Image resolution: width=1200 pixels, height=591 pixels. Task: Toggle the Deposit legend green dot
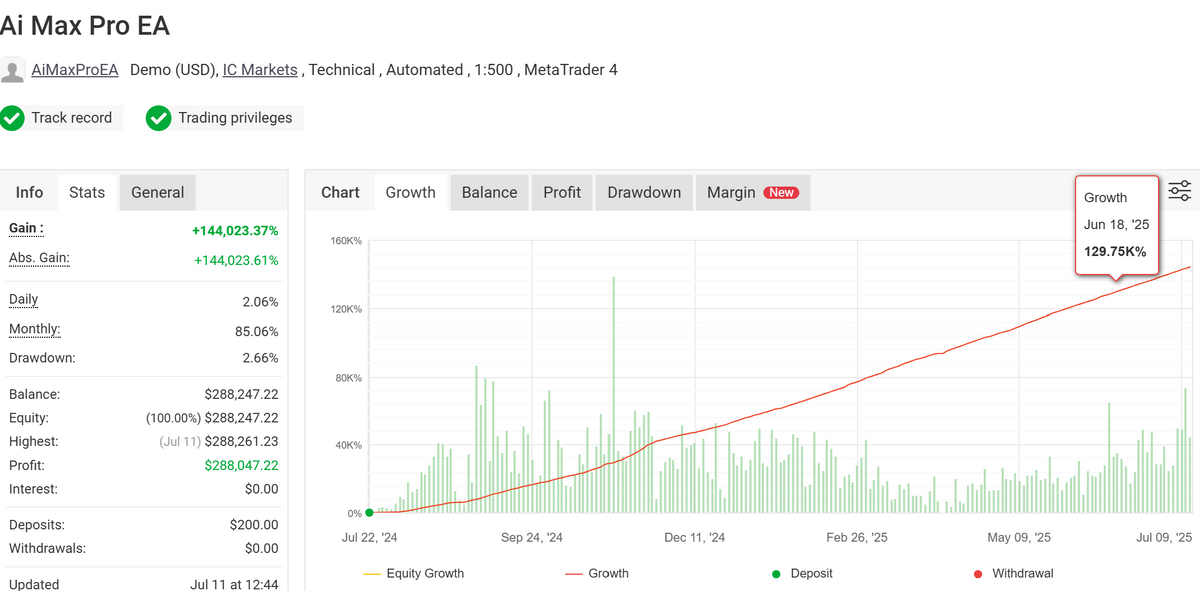(x=776, y=574)
